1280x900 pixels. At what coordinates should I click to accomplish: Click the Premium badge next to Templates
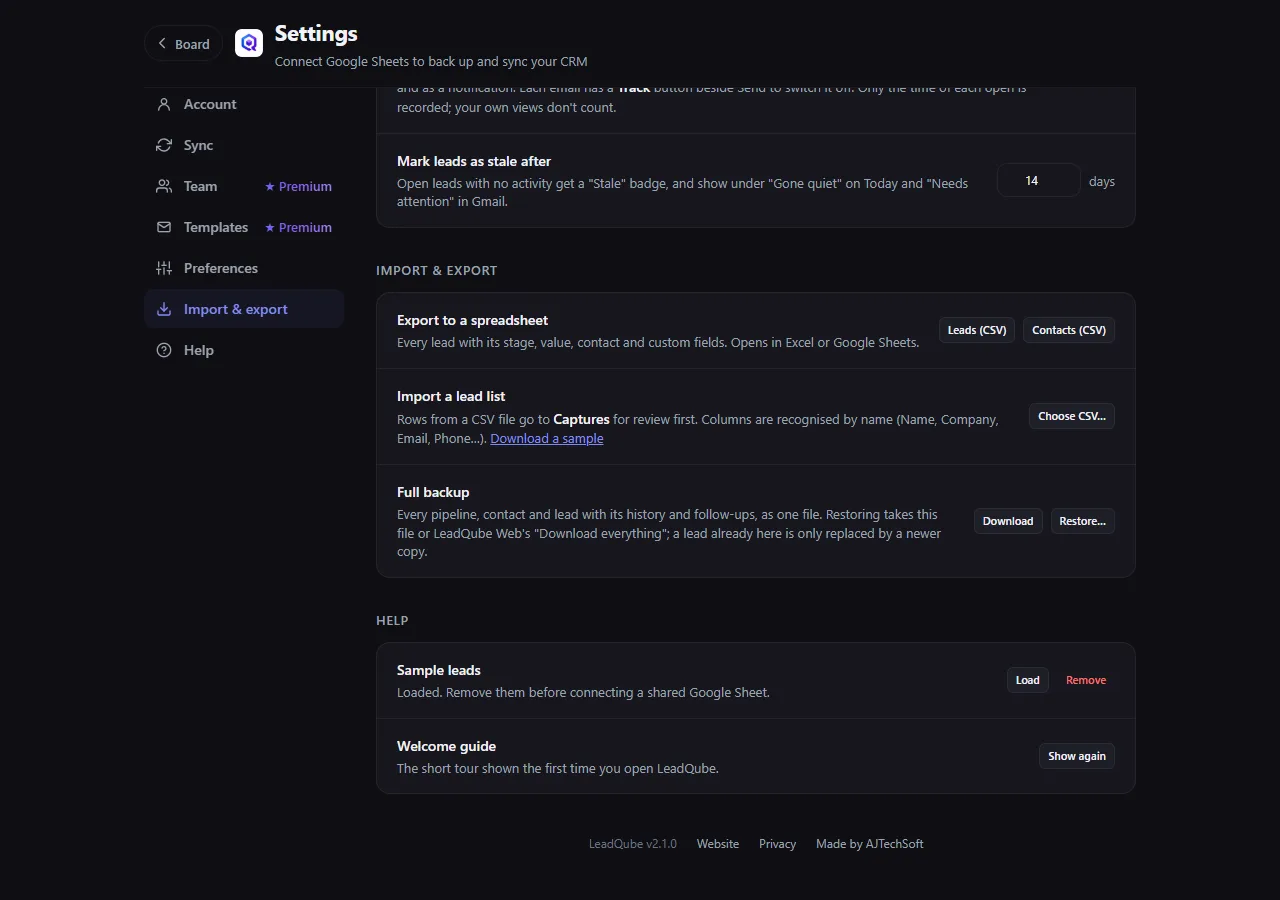298,227
